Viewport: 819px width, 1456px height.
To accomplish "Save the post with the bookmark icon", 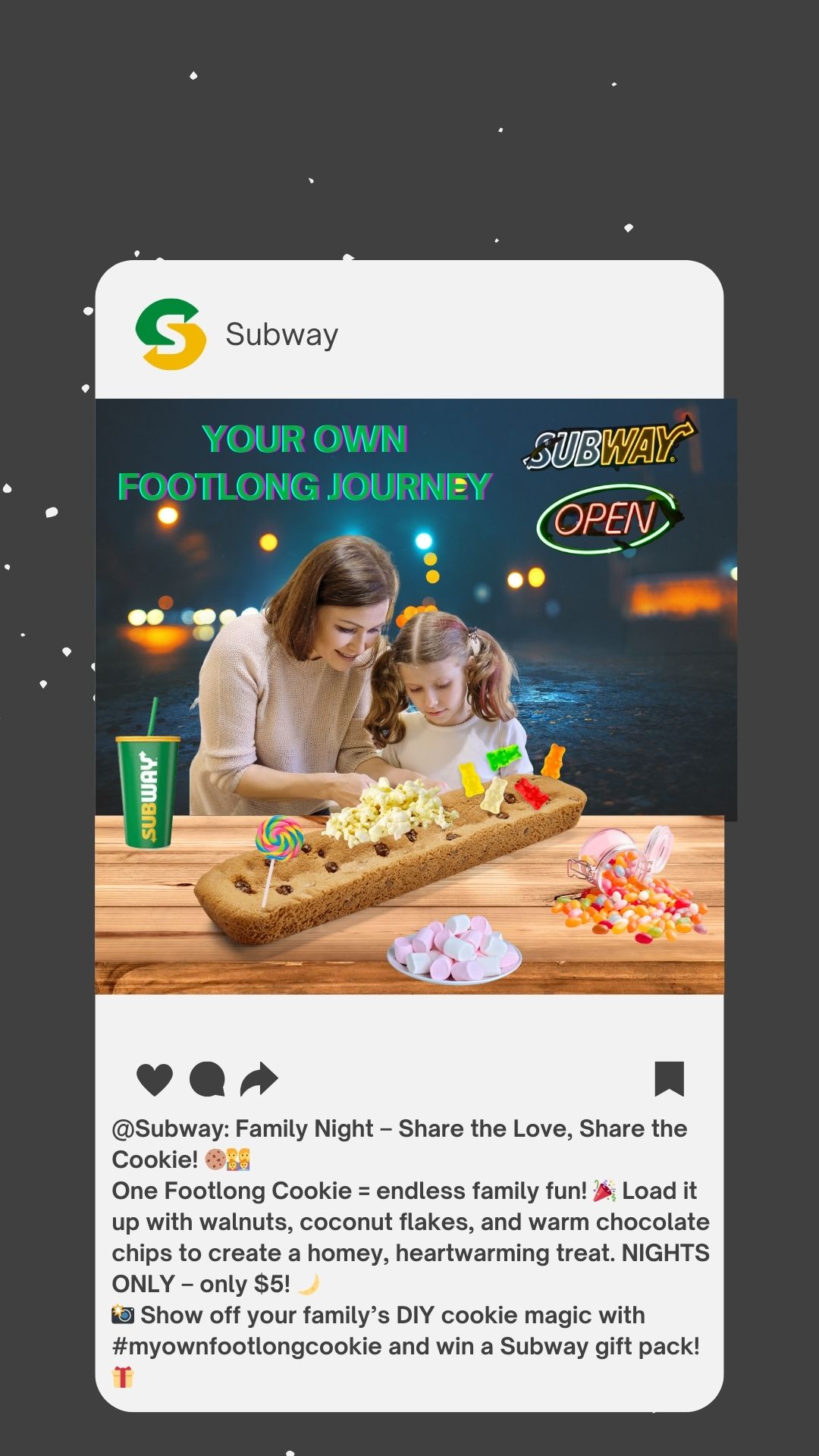I will tap(670, 1079).
